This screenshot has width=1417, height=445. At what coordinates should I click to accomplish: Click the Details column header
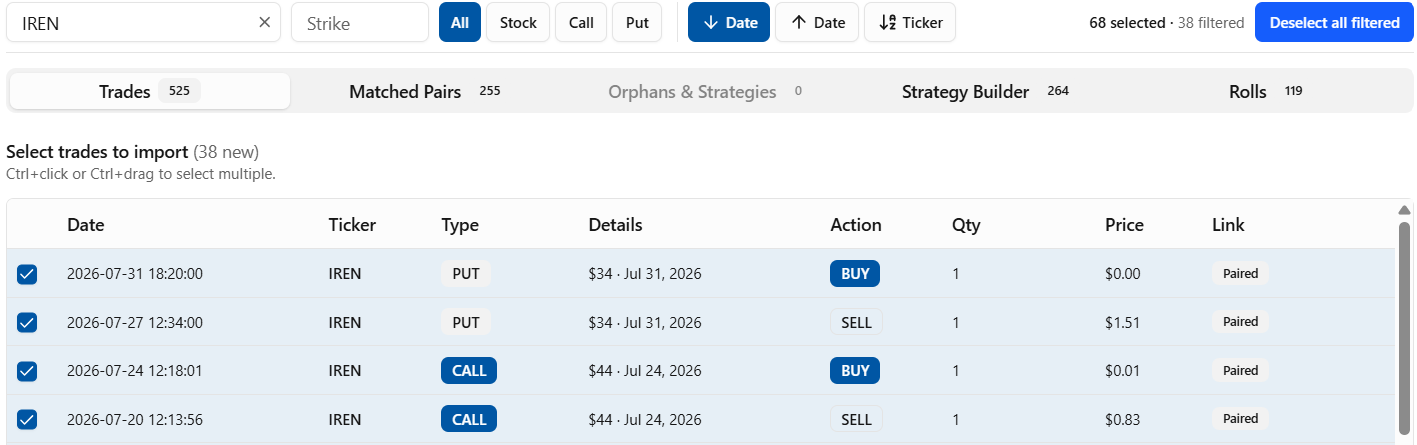615,225
